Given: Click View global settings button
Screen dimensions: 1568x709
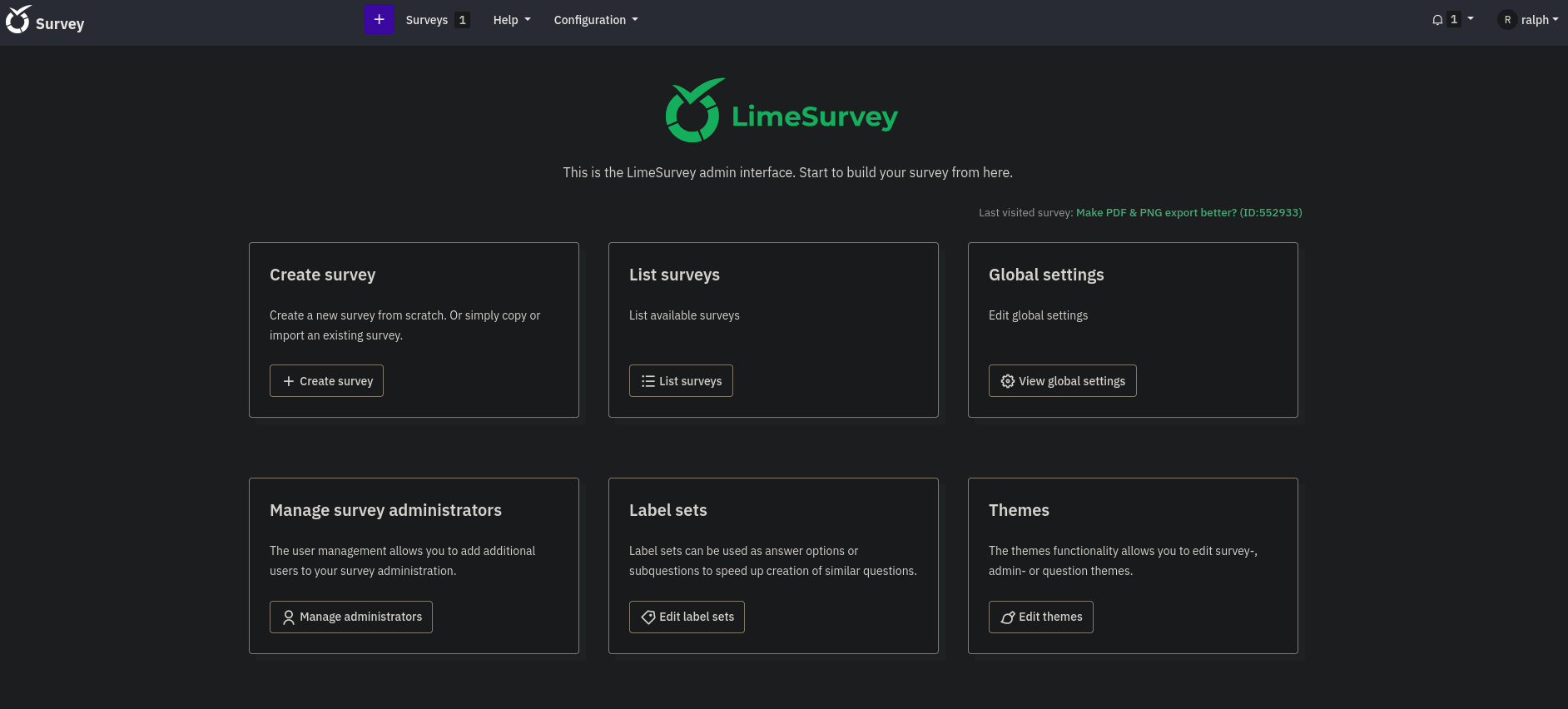Looking at the screenshot, I should [1062, 381].
